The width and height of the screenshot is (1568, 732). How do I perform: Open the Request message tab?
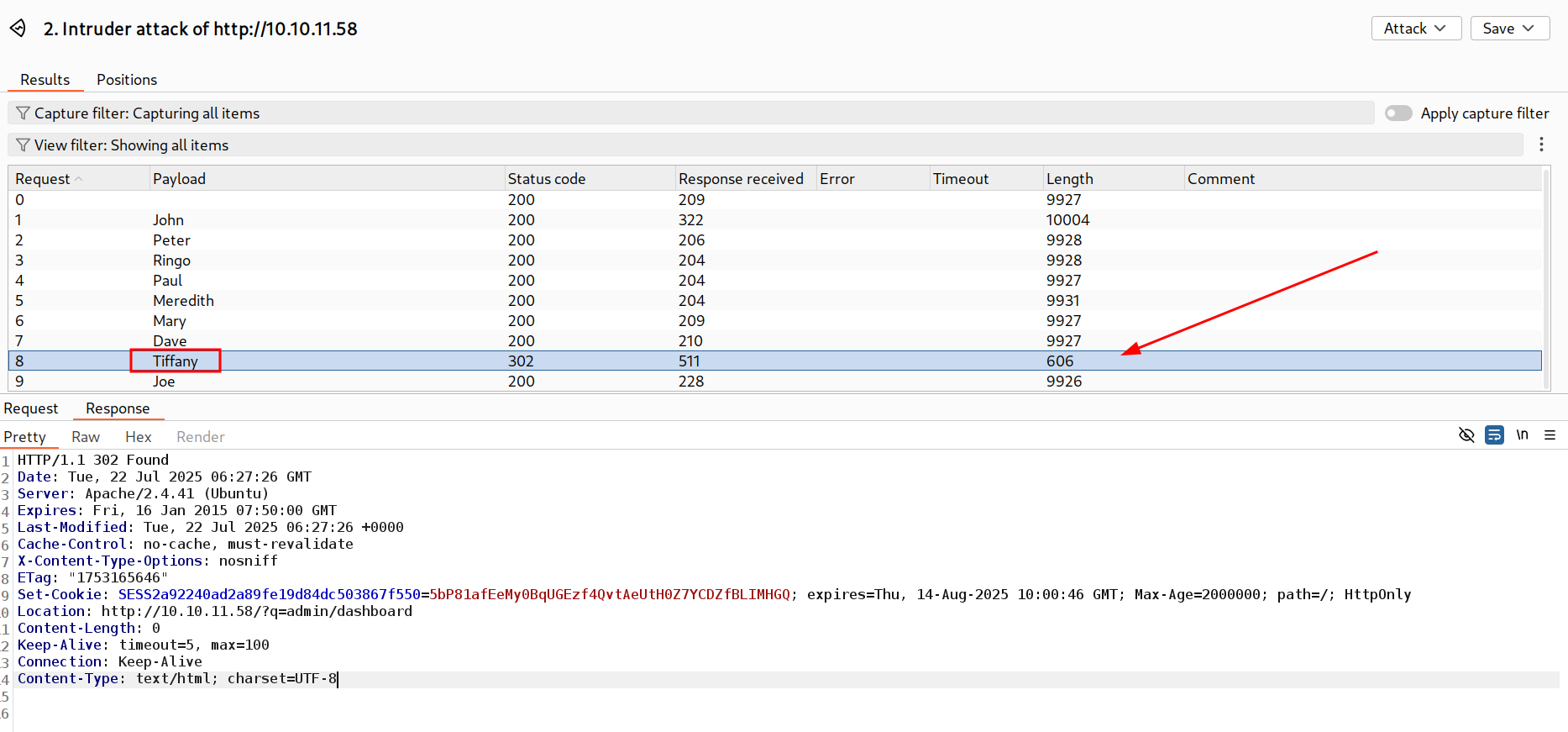point(31,408)
